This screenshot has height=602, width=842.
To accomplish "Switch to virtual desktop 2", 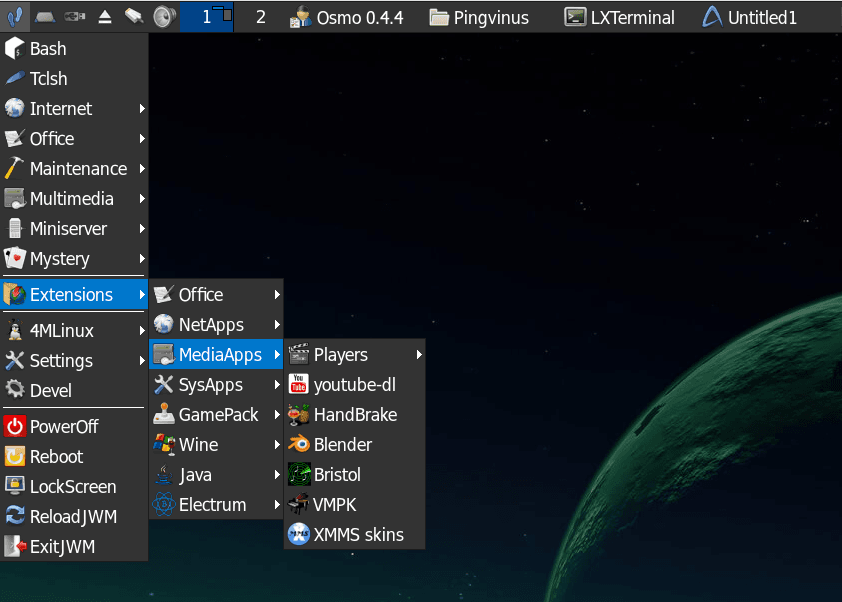I will coord(260,17).
